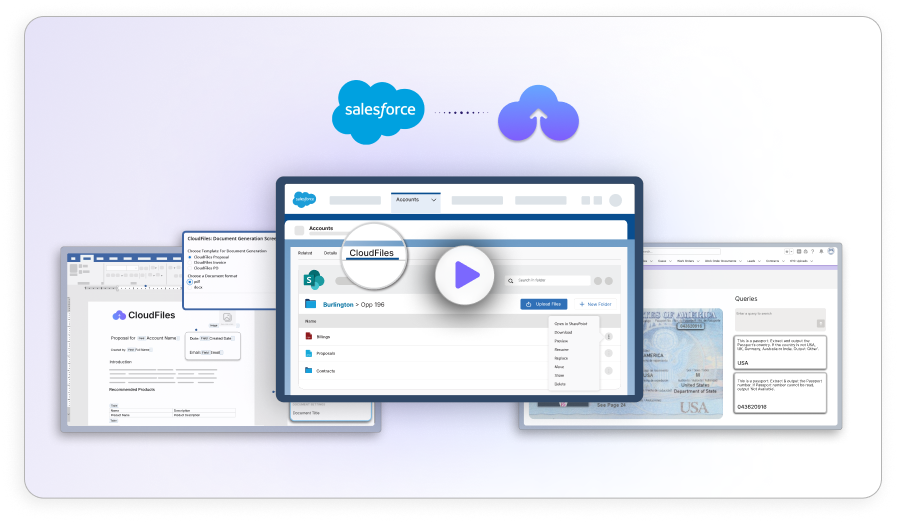Click the large Salesforce cloud logo
This screenshot has height=523, width=898.
[378, 112]
